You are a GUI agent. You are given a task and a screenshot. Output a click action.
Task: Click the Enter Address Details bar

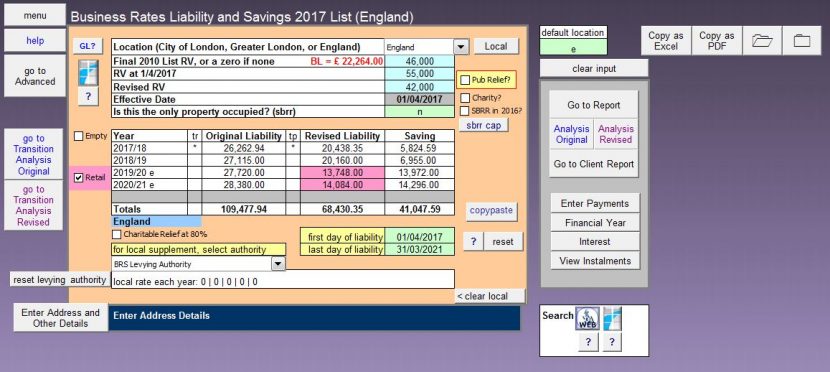pyautogui.click(x=314, y=317)
